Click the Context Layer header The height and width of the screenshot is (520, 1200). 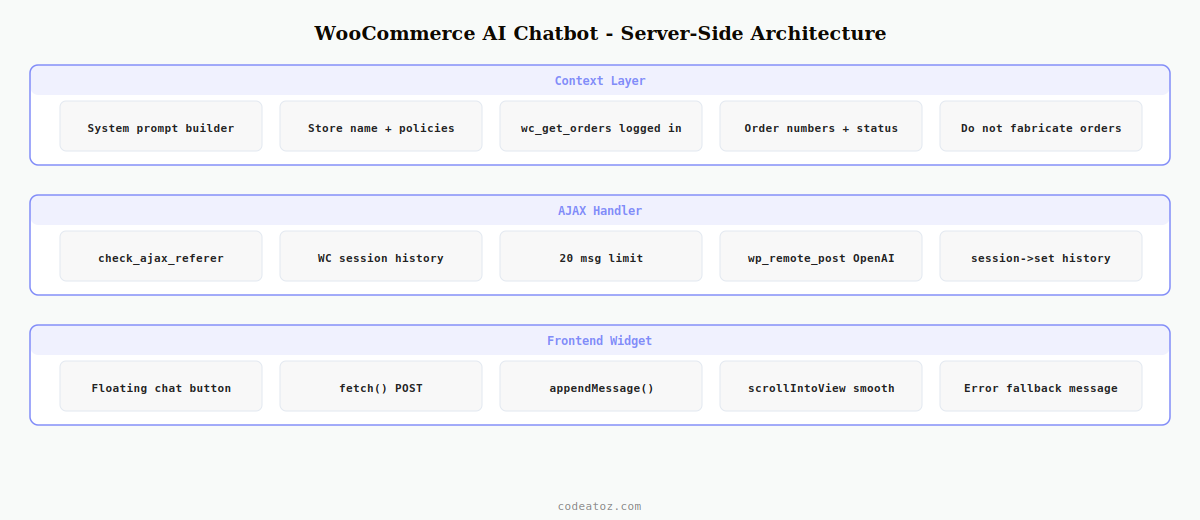coord(600,81)
